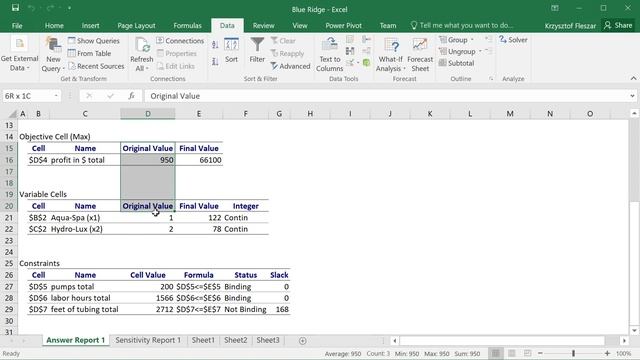This screenshot has width=640, height=360.
Task: Open the File menu
Action: pos(17,25)
